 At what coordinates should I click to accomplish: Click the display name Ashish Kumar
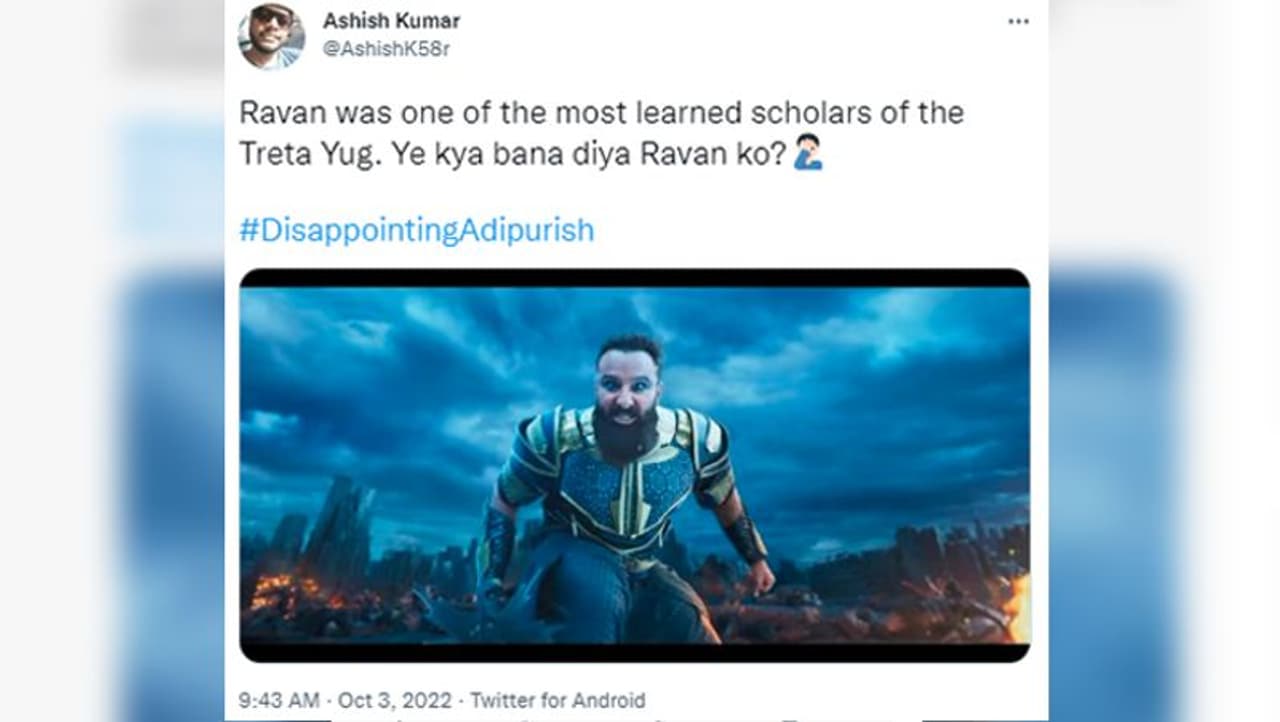pos(391,21)
